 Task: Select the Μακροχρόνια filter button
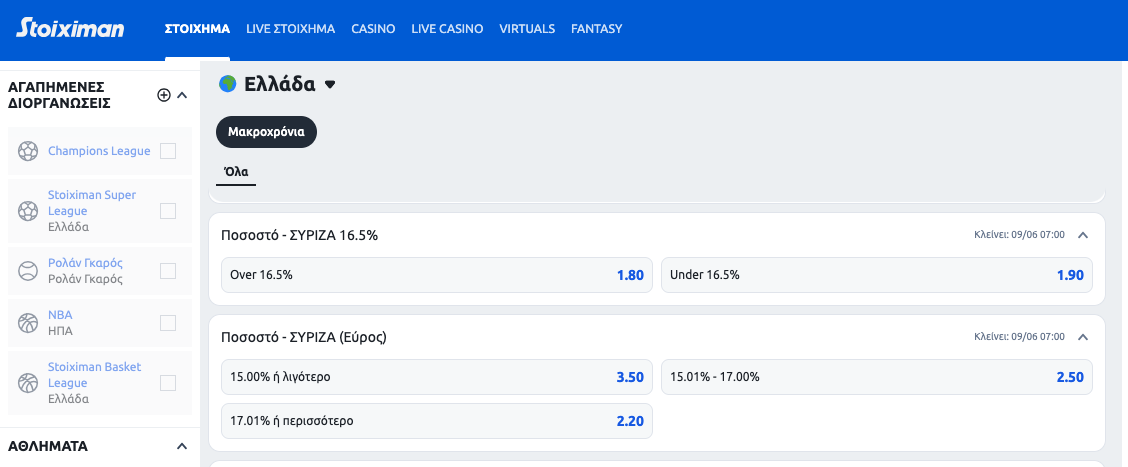pos(266,132)
